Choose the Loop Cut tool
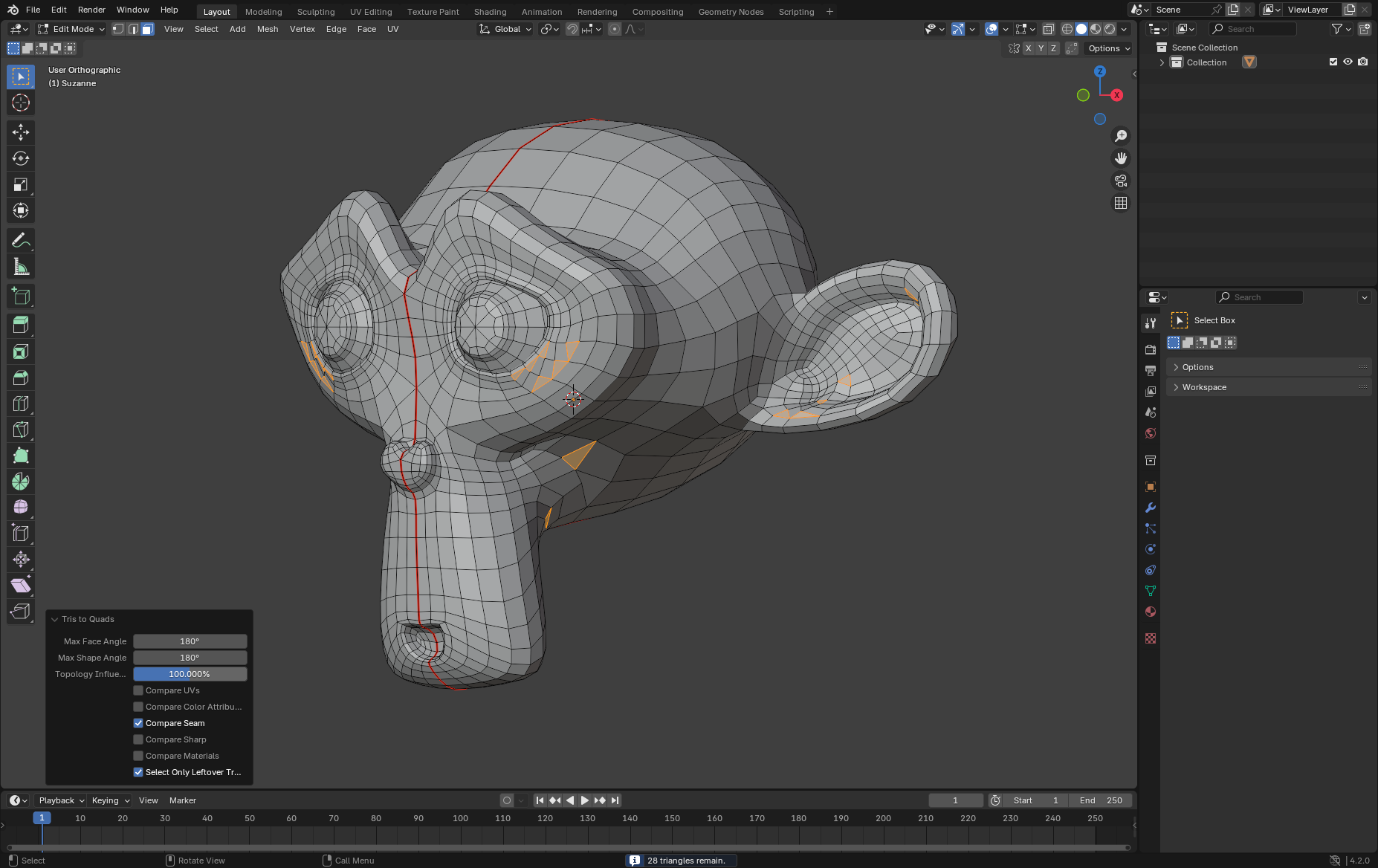Viewport: 1378px width, 868px height. point(21,404)
